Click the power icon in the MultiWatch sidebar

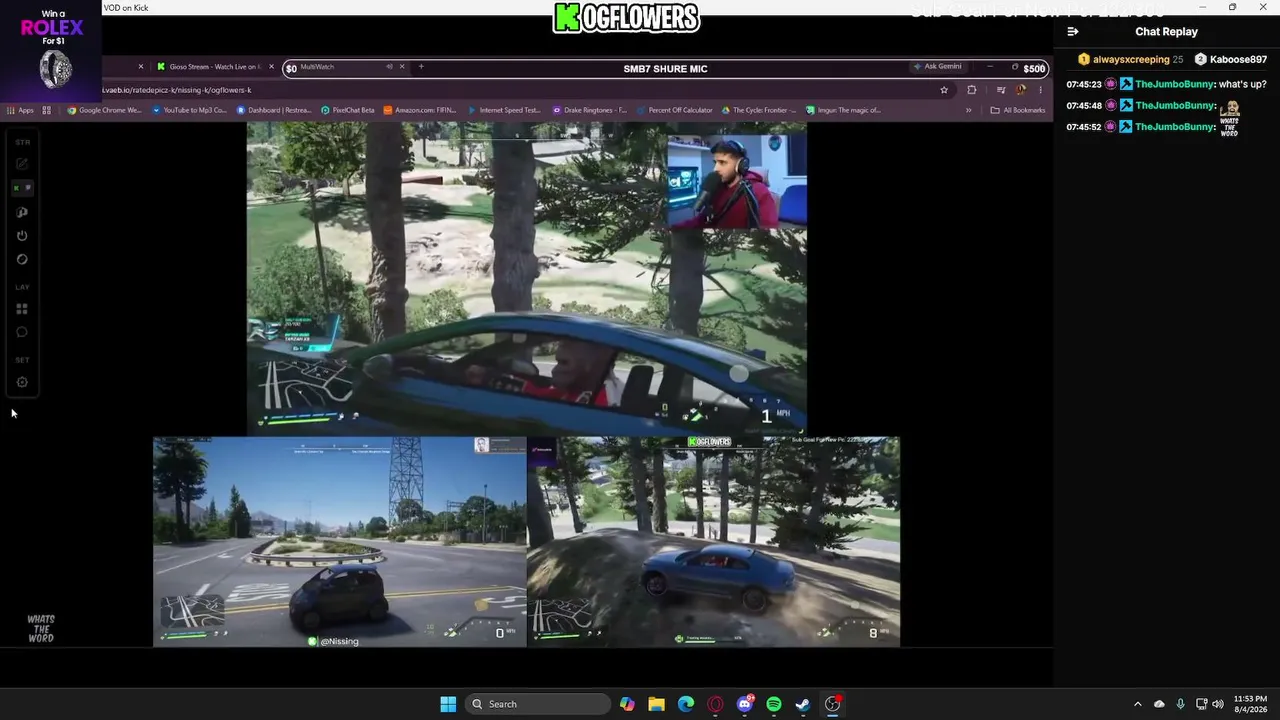click(x=22, y=236)
